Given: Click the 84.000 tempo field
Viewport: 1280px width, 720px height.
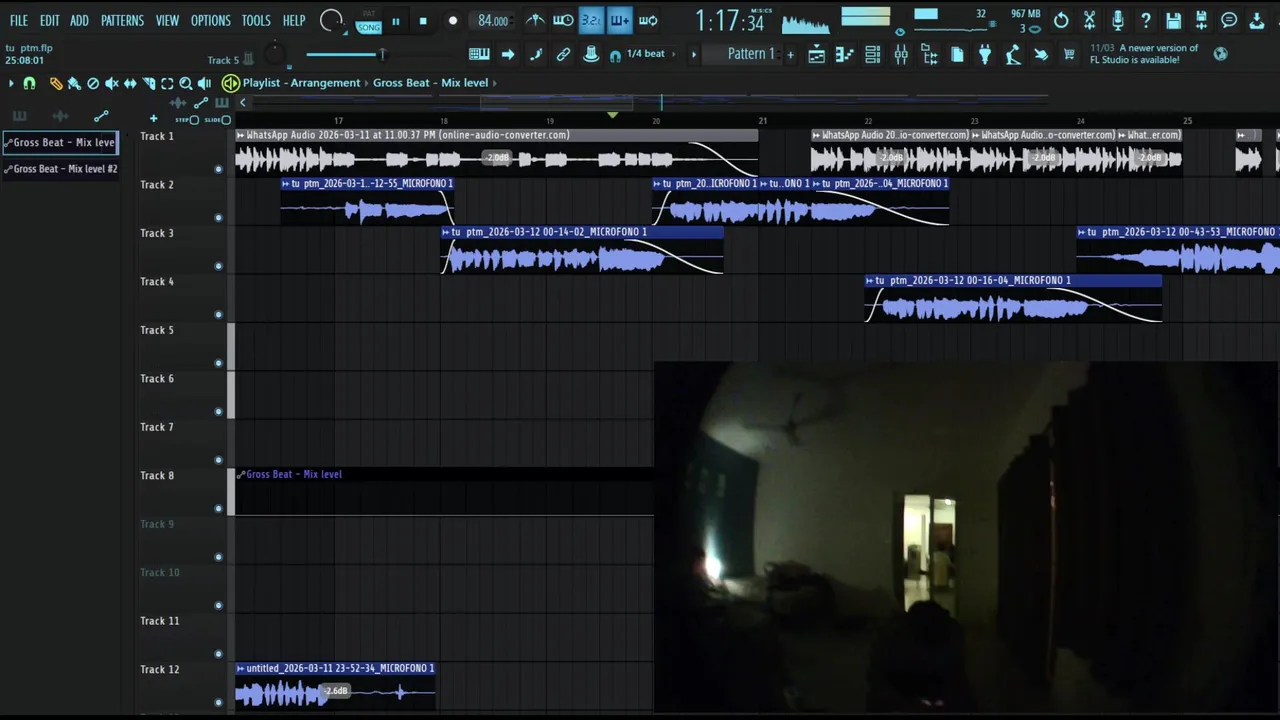Looking at the screenshot, I should (x=493, y=21).
